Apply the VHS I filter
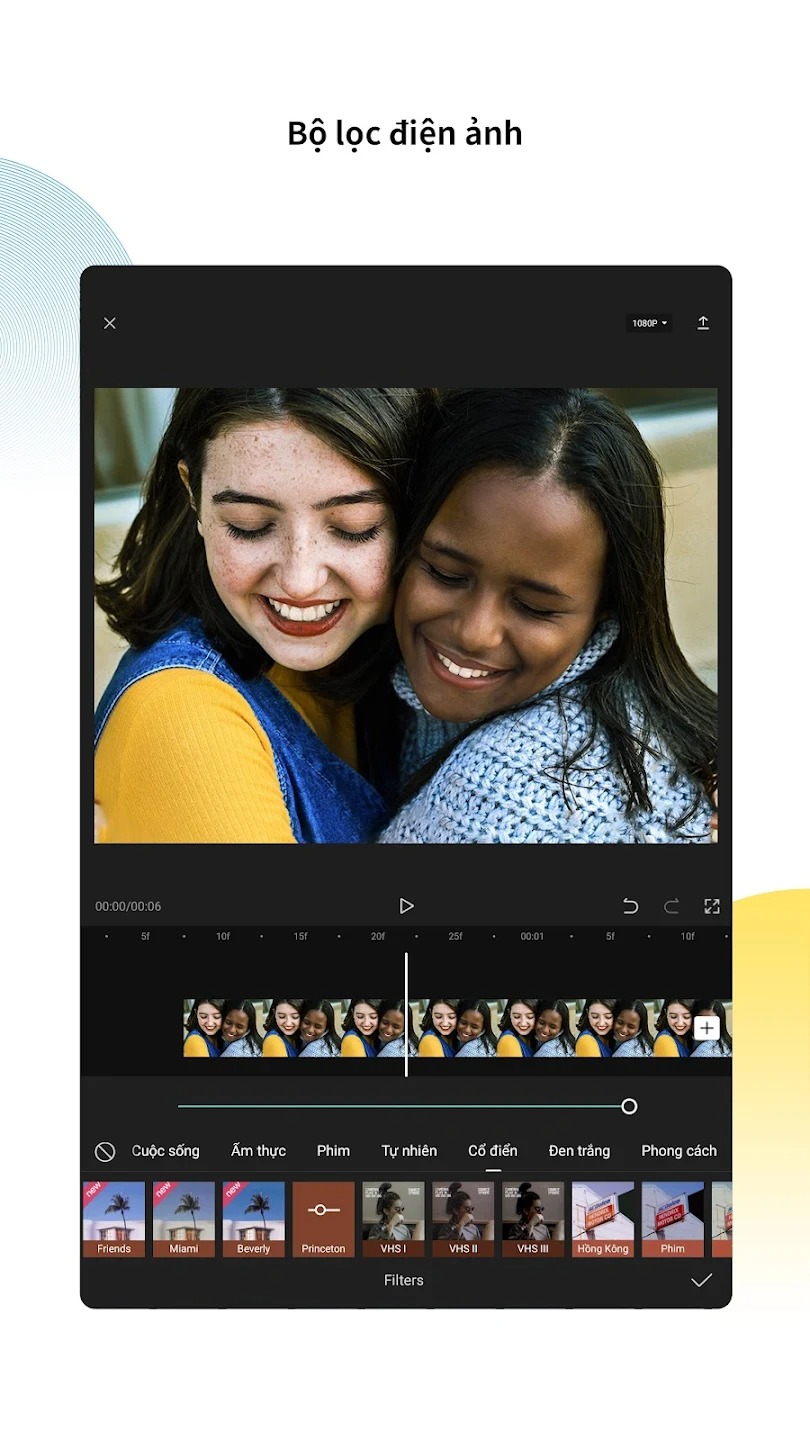 pos(394,1219)
